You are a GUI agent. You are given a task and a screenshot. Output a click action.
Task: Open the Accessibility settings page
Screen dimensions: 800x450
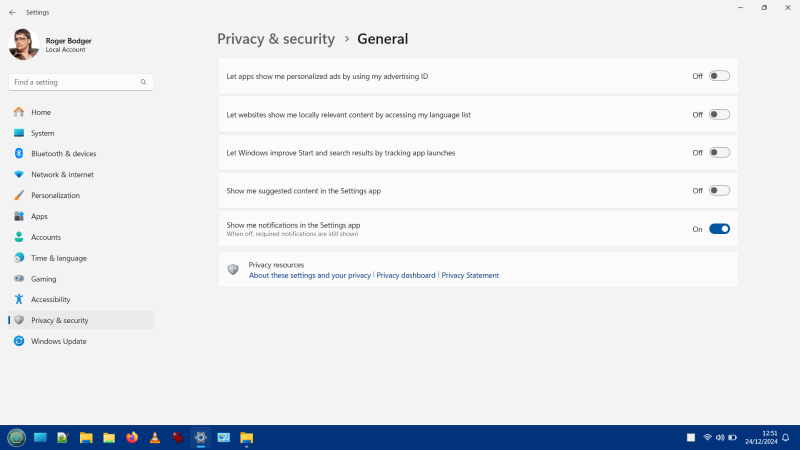pos(50,299)
